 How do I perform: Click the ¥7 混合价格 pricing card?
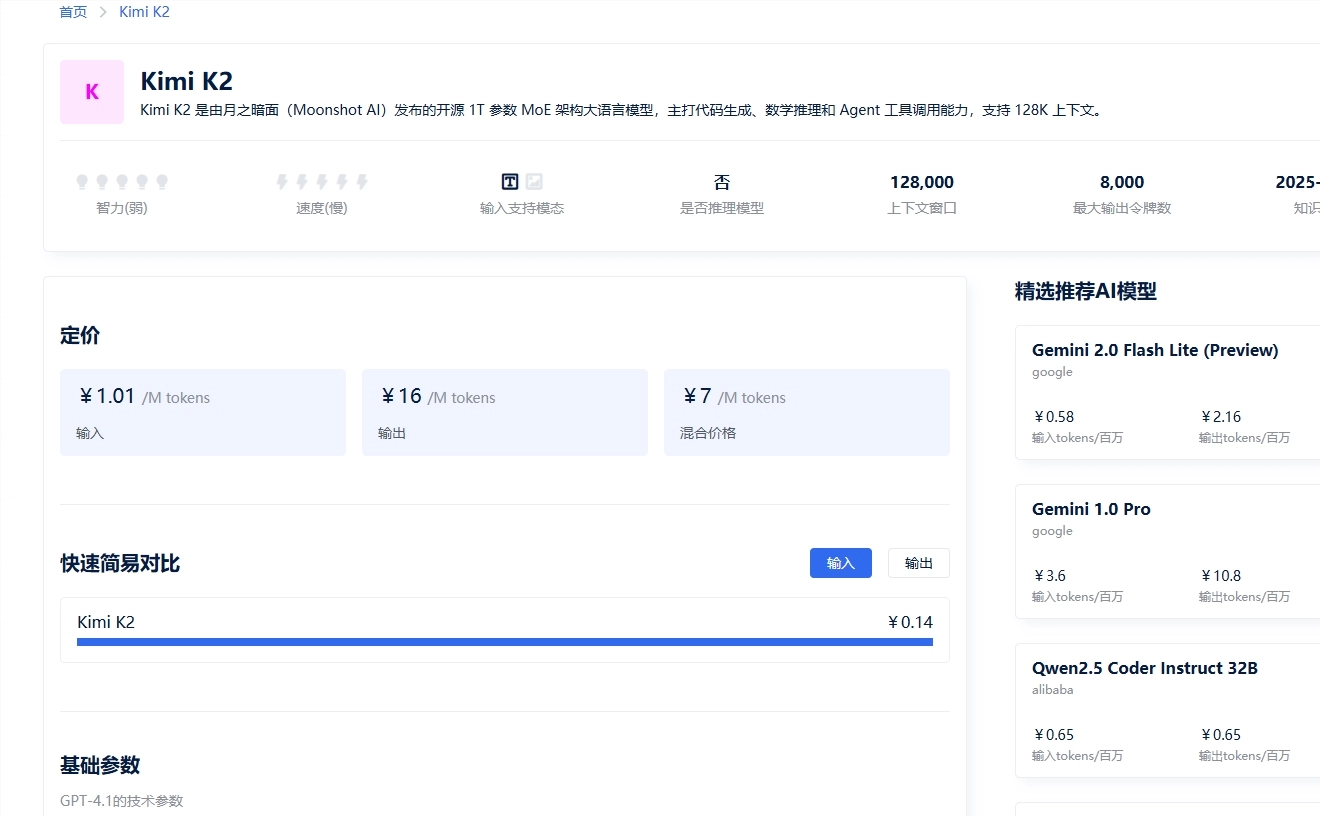pos(807,412)
